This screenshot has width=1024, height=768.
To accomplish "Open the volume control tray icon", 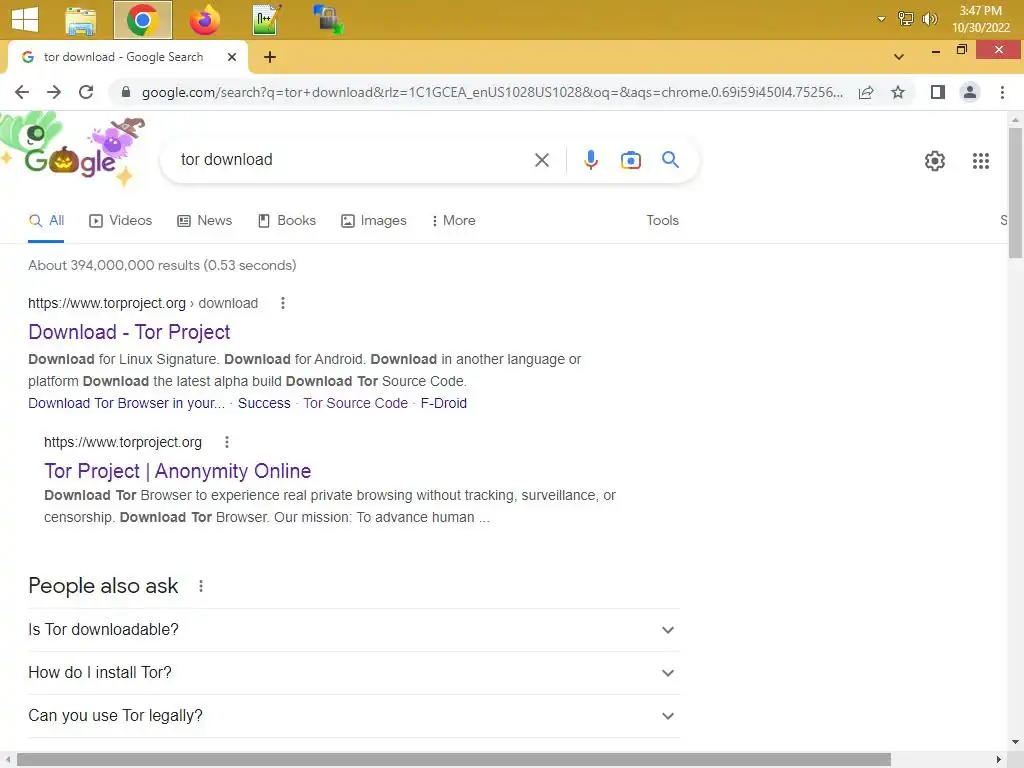I will coord(929,19).
